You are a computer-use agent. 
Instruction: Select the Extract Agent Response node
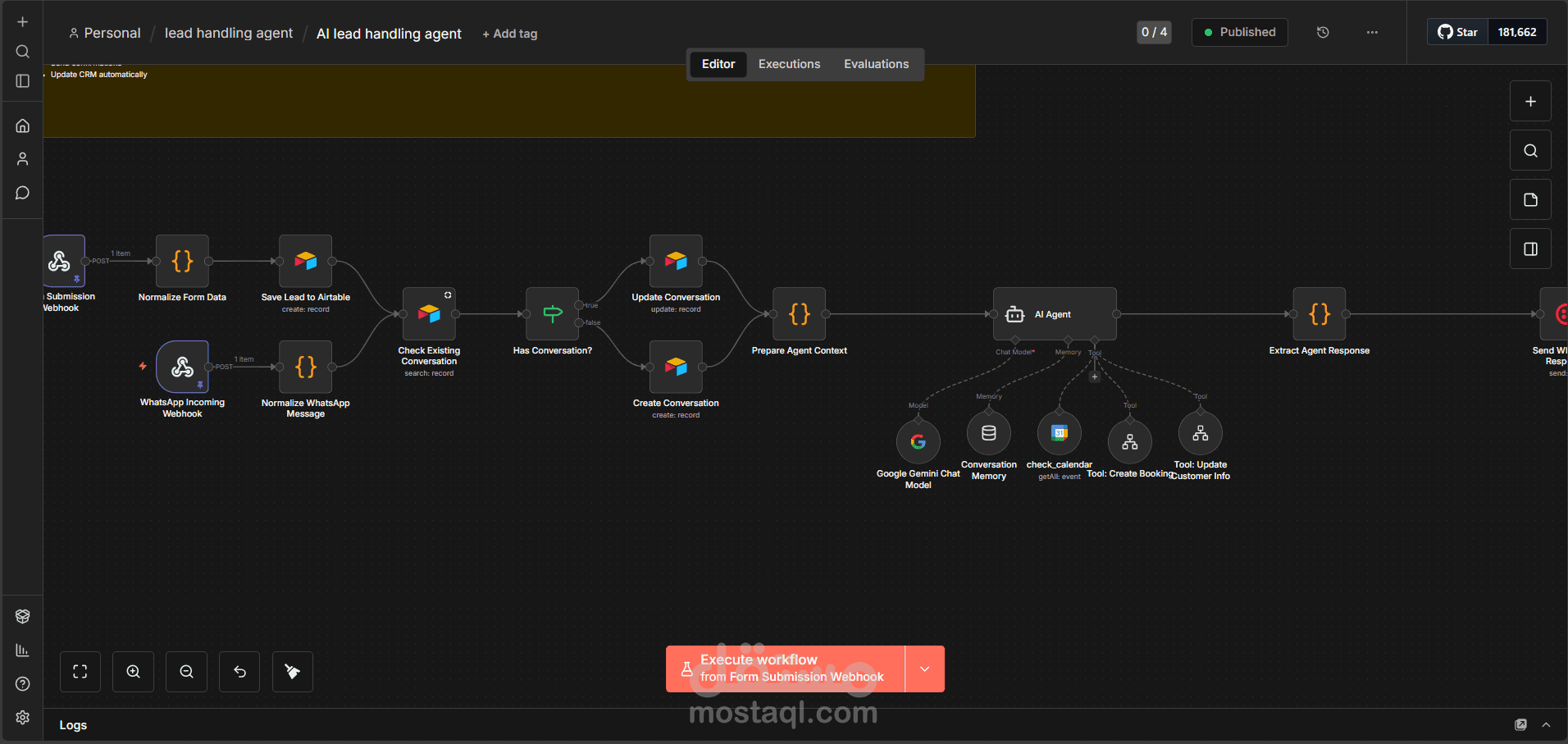(x=1320, y=314)
